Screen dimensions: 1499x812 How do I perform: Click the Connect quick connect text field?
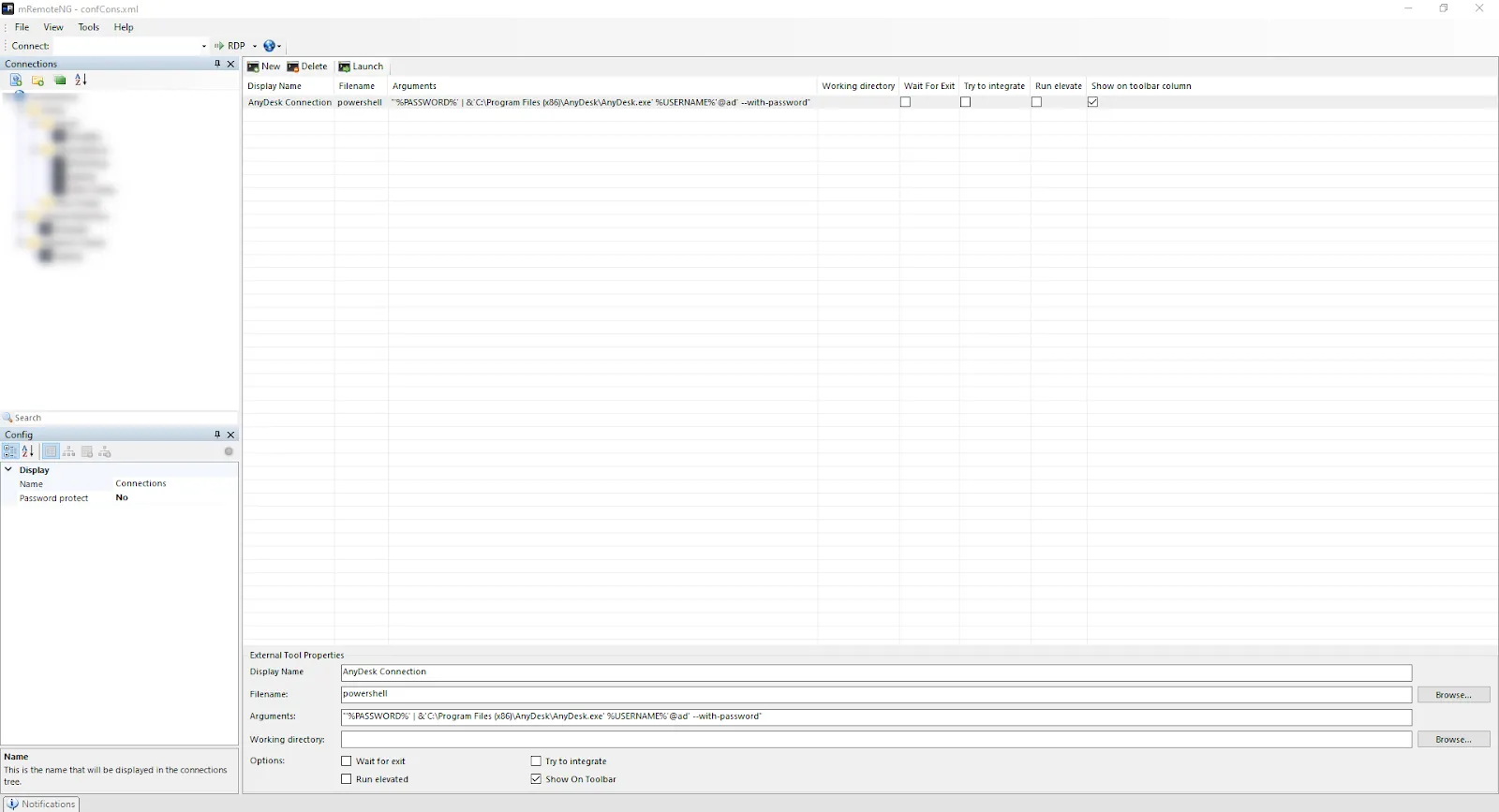click(x=126, y=46)
